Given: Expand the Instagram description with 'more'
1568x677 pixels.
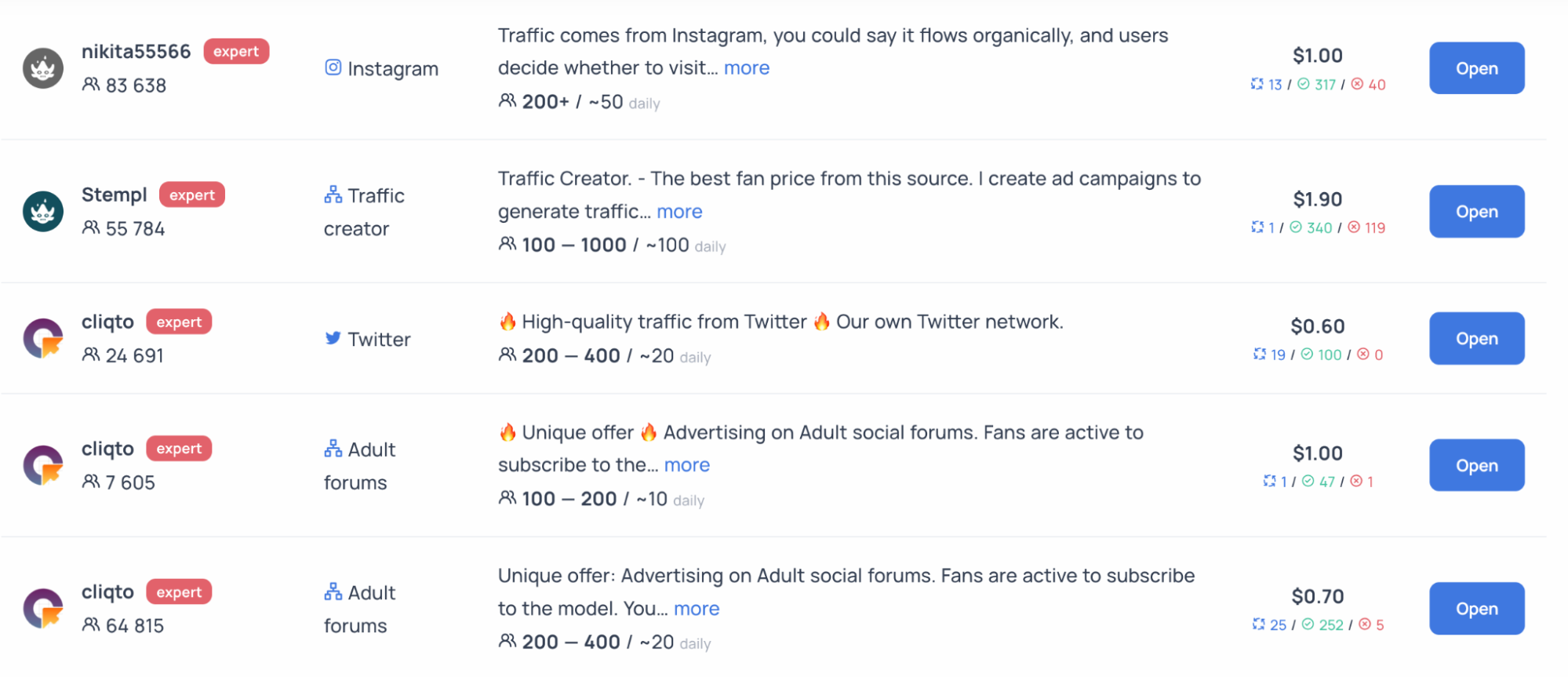Looking at the screenshot, I should tap(746, 68).
